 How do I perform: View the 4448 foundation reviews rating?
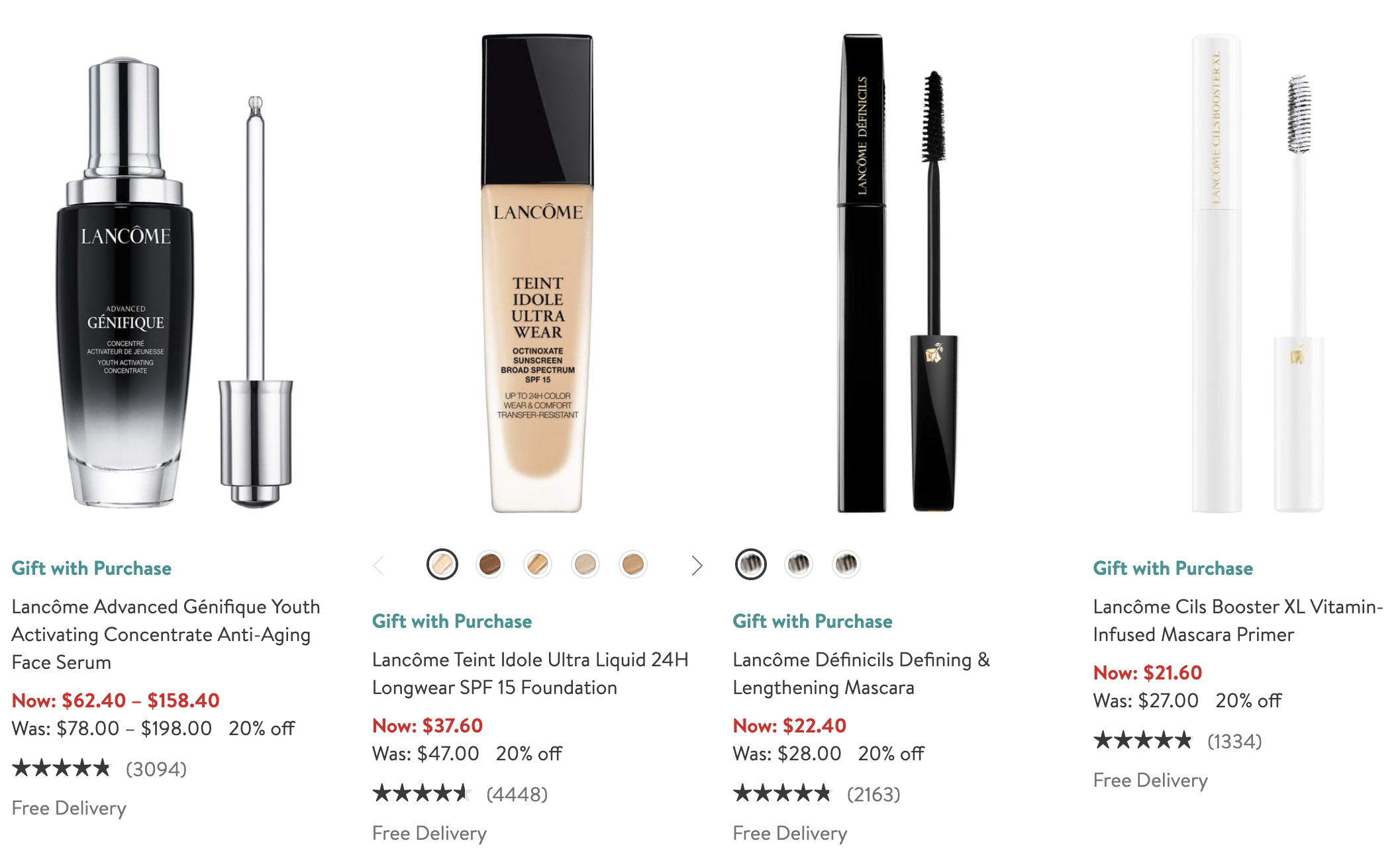[460, 793]
